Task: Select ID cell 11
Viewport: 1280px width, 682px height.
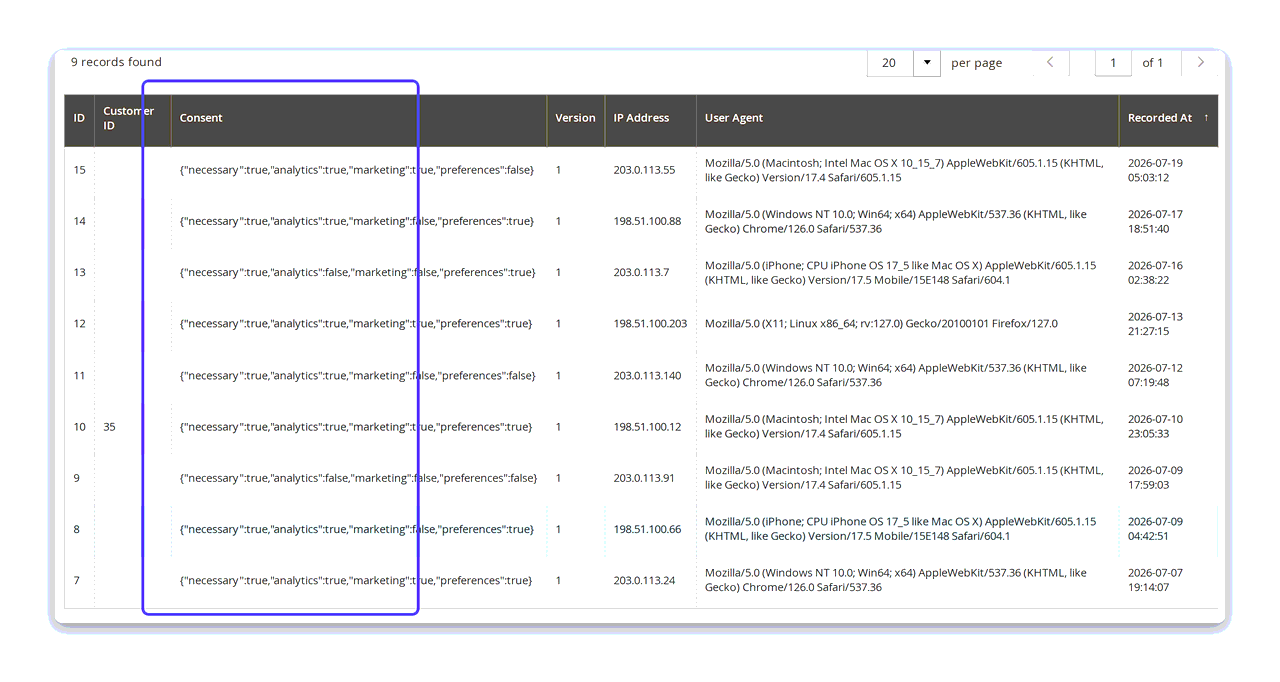Action: (80, 376)
